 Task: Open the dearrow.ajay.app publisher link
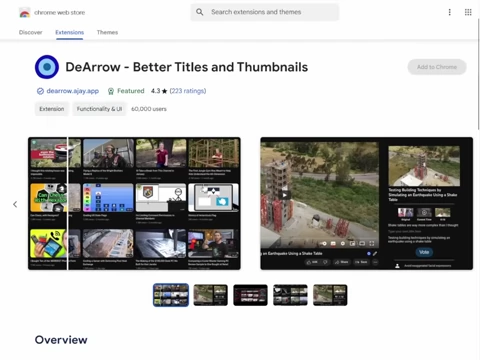pos(73,91)
